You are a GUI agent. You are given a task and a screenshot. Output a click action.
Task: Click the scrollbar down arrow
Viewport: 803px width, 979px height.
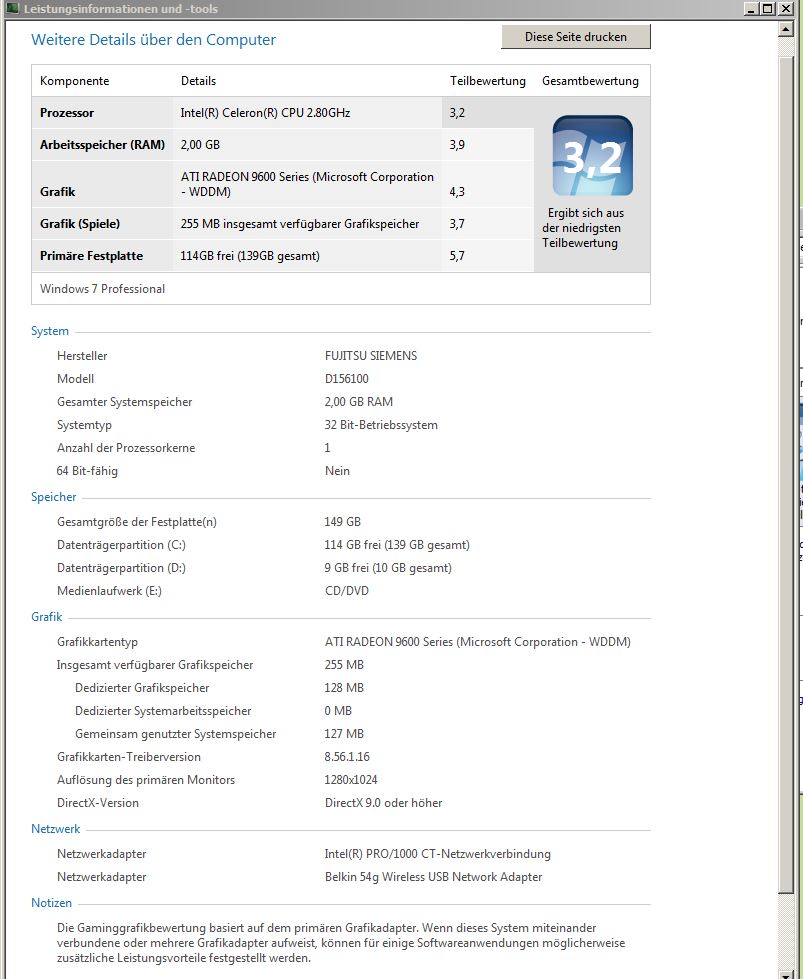(786, 974)
